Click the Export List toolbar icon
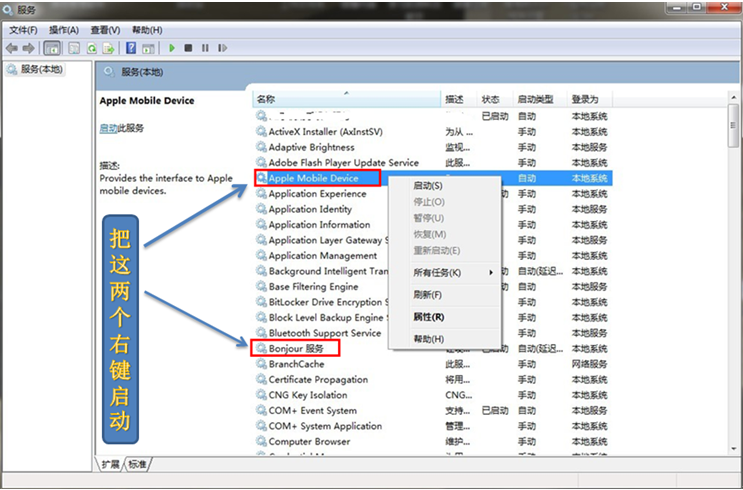Viewport: 743px width, 490px height. (x=109, y=48)
